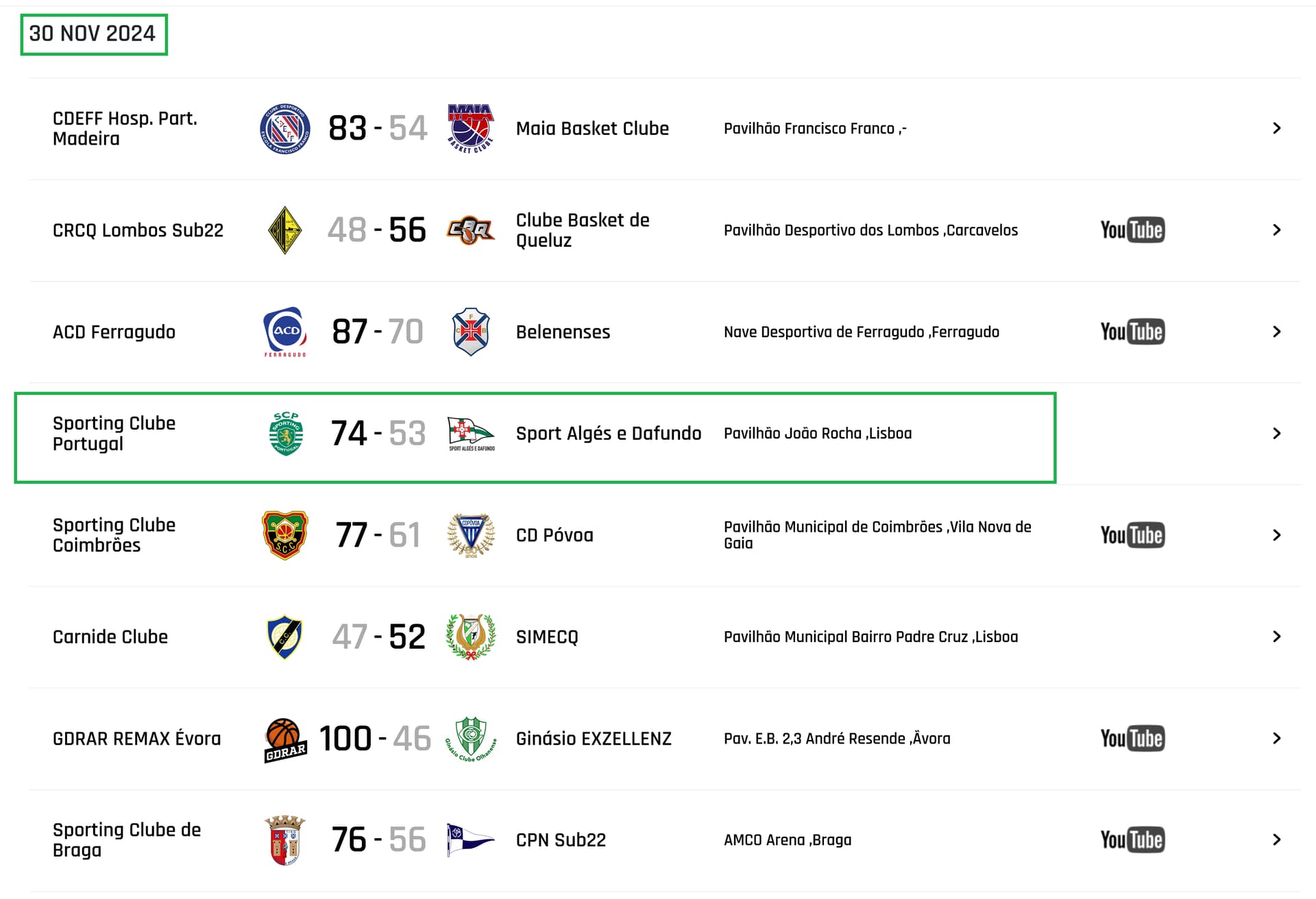Open YouTube stream for GDRAR REMAX Évora match
The image size is (1316, 899).
click(1132, 739)
